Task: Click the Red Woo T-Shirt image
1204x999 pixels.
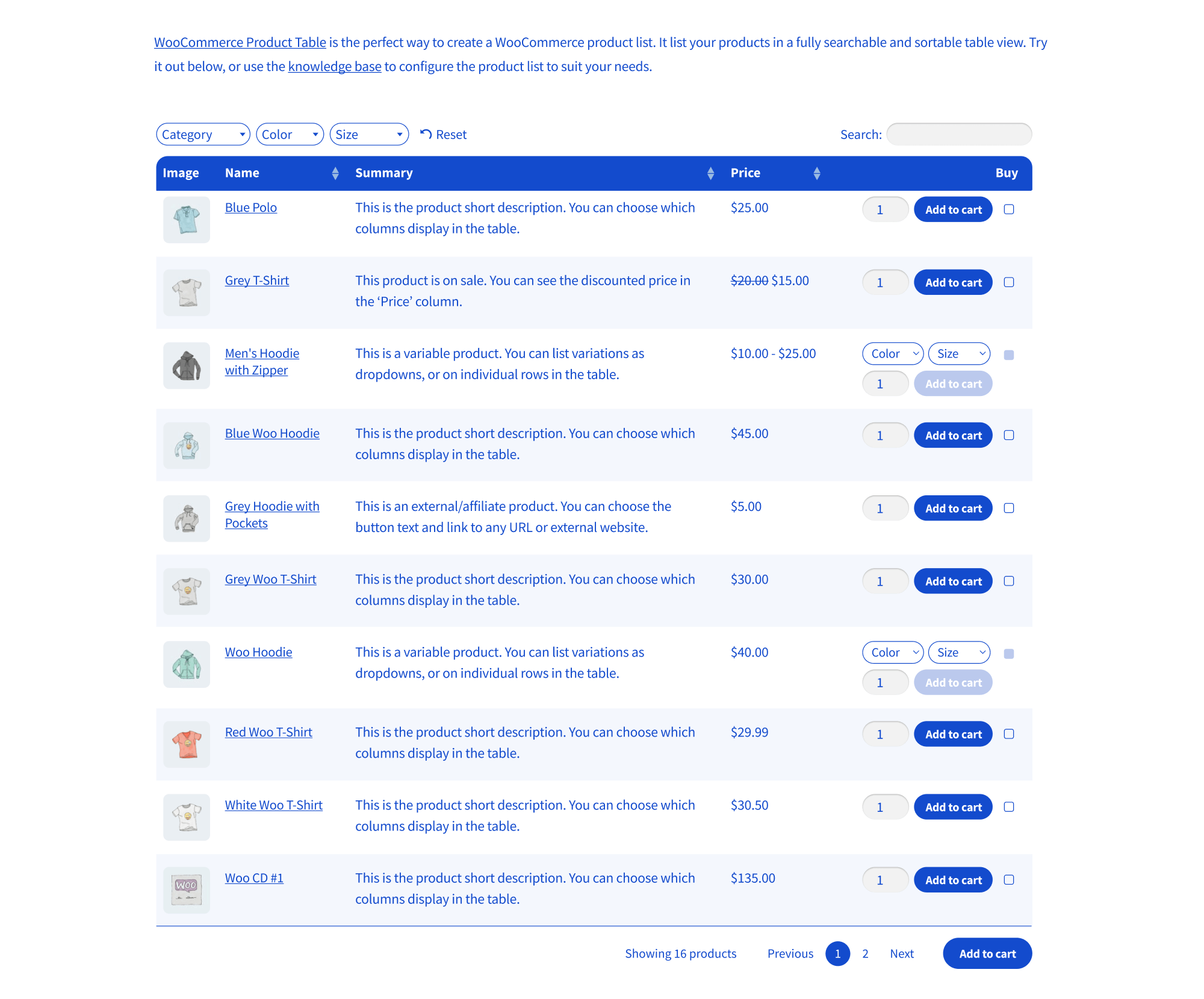Action: pos(187,744)
